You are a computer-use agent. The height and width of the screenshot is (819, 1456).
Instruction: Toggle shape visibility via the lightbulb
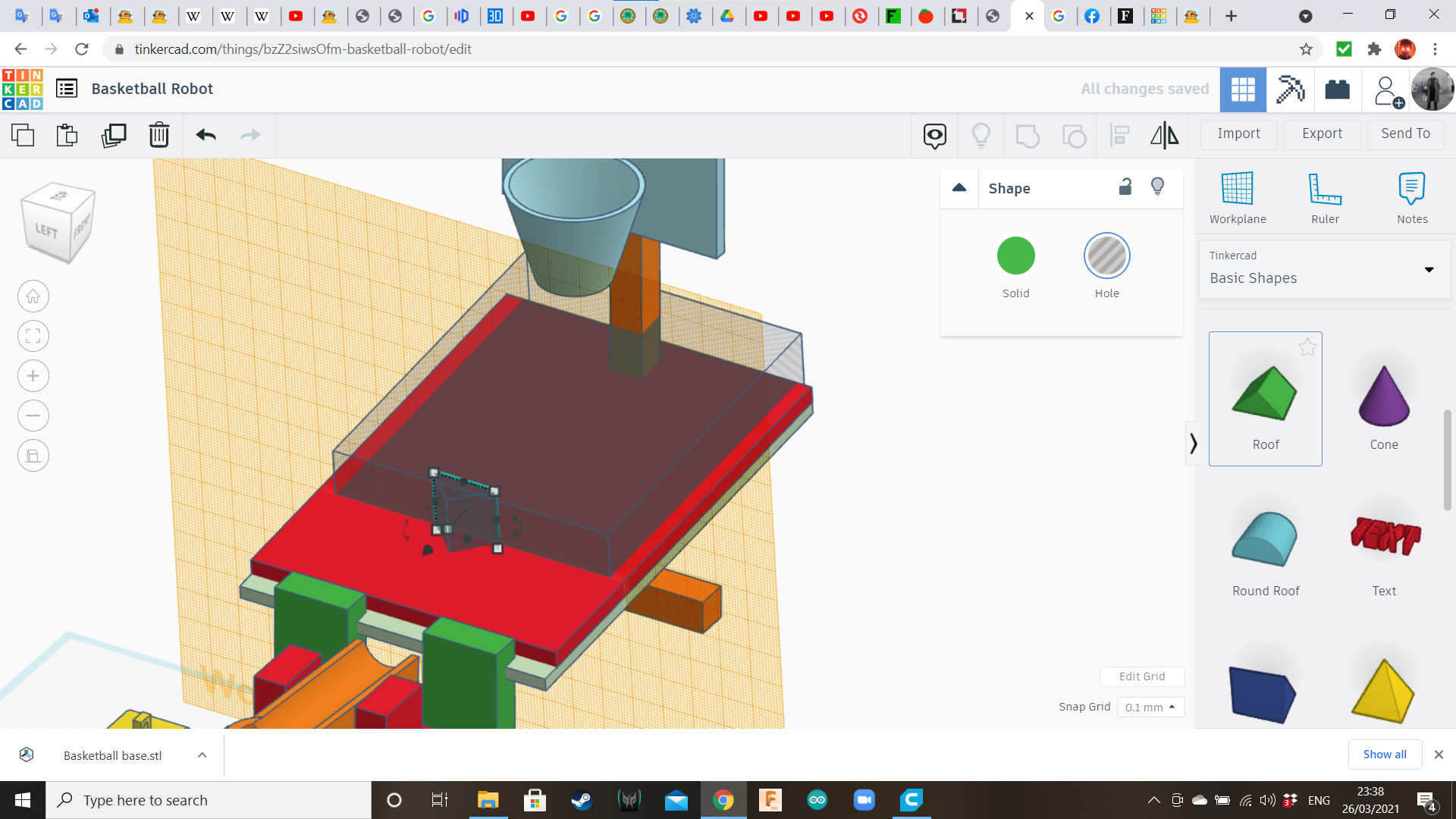1157,186
